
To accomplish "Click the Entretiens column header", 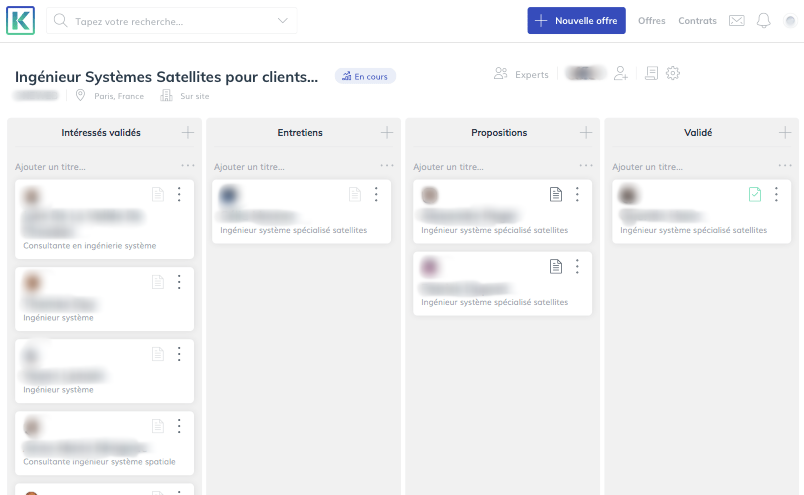I will 300,133.
